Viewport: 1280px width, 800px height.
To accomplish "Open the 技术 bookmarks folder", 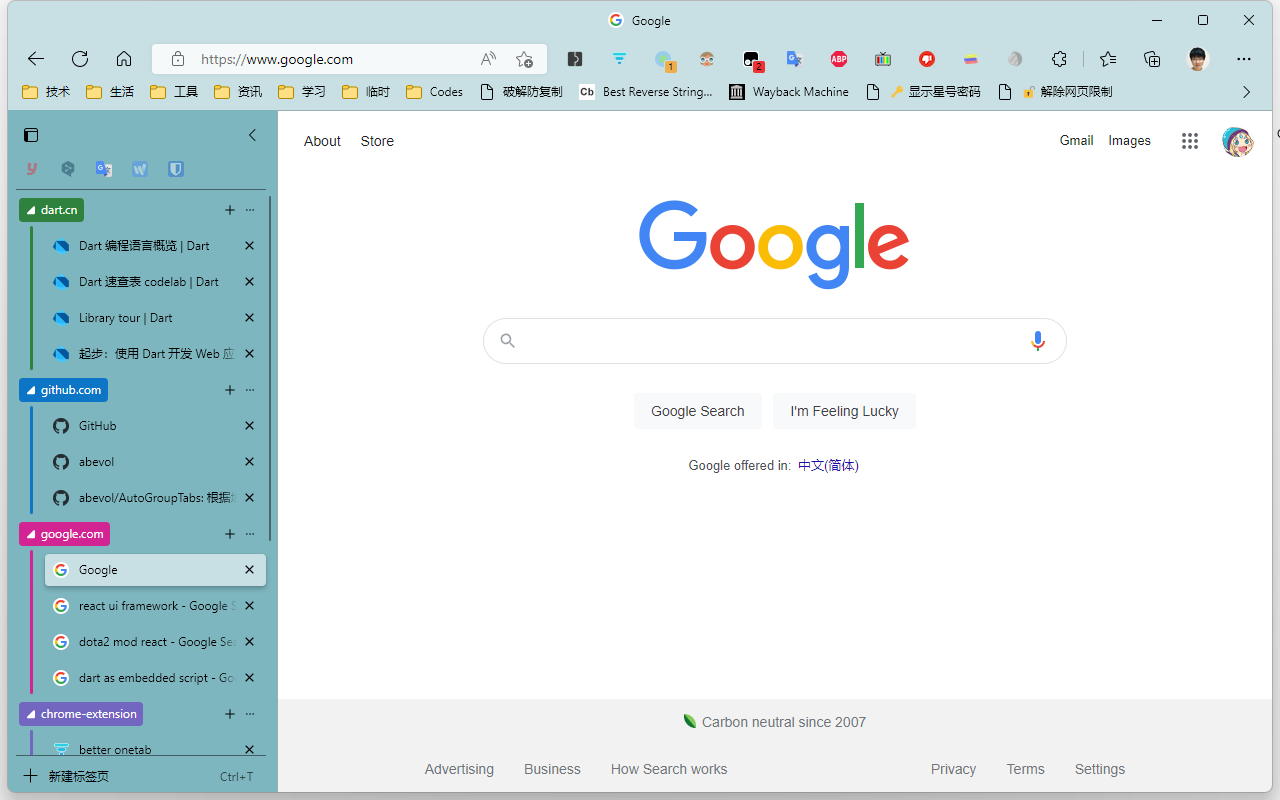I will (x=46, y=92).
